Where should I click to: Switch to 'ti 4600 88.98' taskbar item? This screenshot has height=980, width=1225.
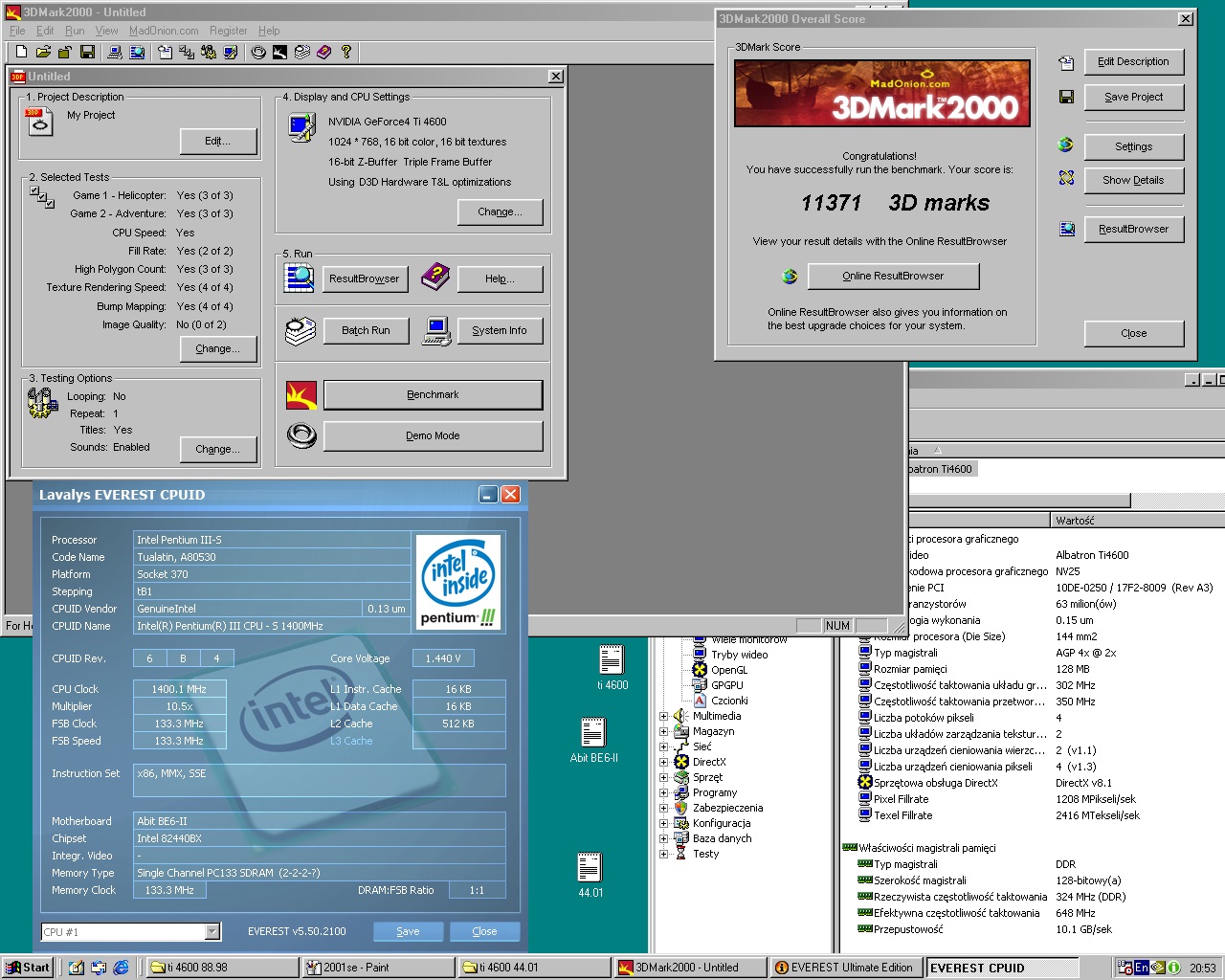click(223, 968)
